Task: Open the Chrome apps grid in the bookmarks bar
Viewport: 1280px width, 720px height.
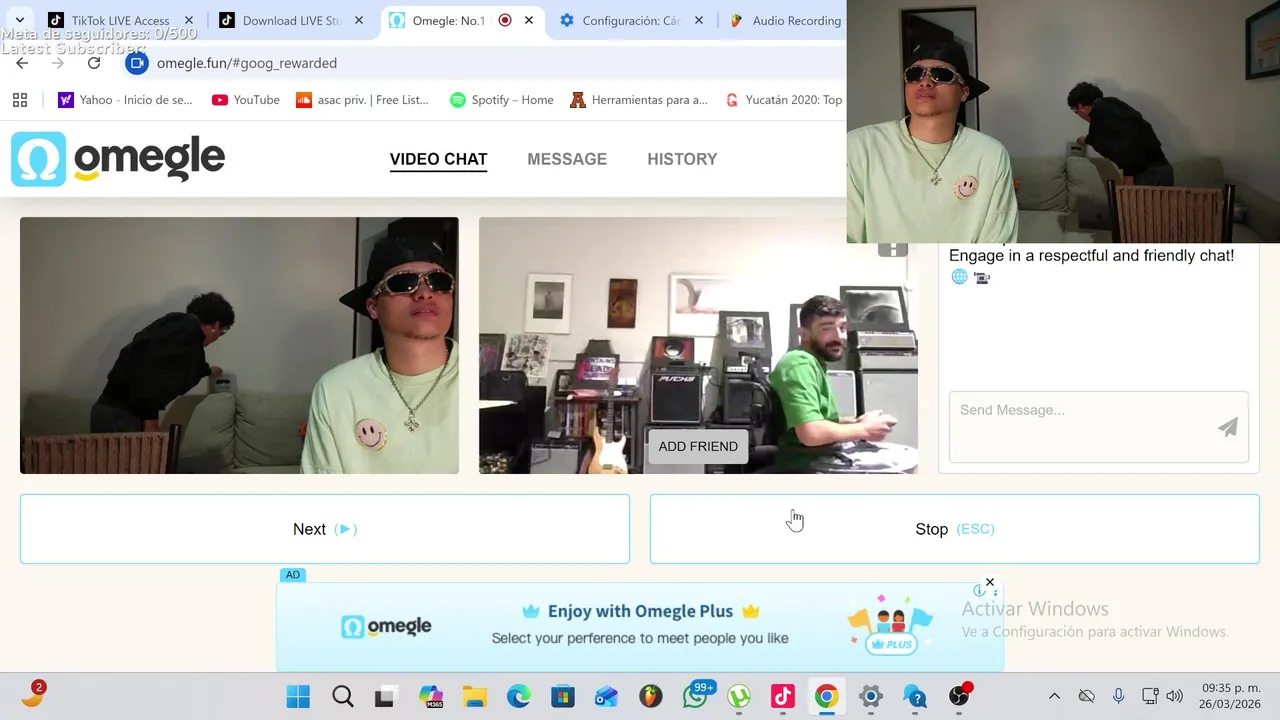Action: pos(20,100)
